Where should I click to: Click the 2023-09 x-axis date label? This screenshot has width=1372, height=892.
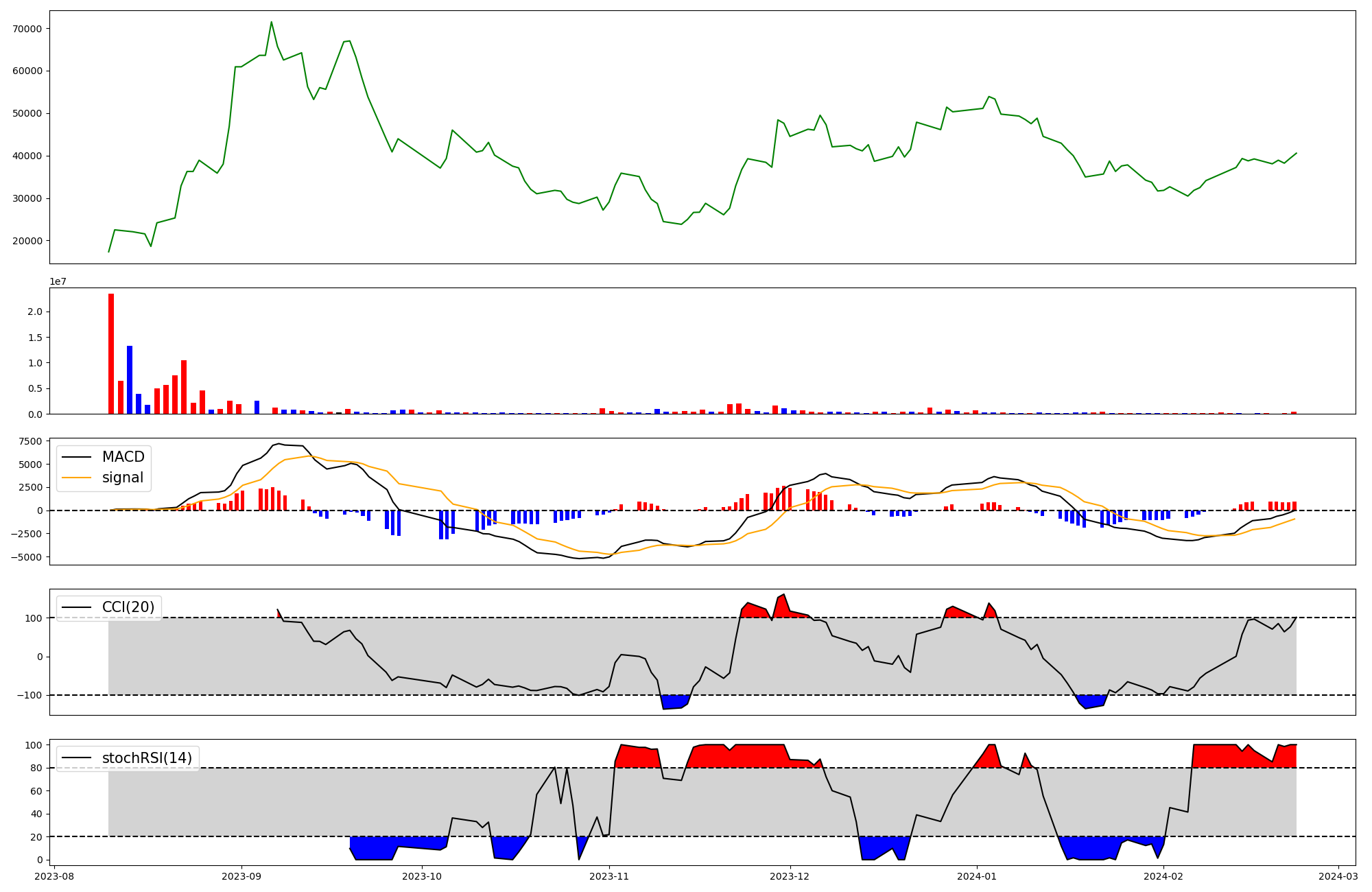241,876
